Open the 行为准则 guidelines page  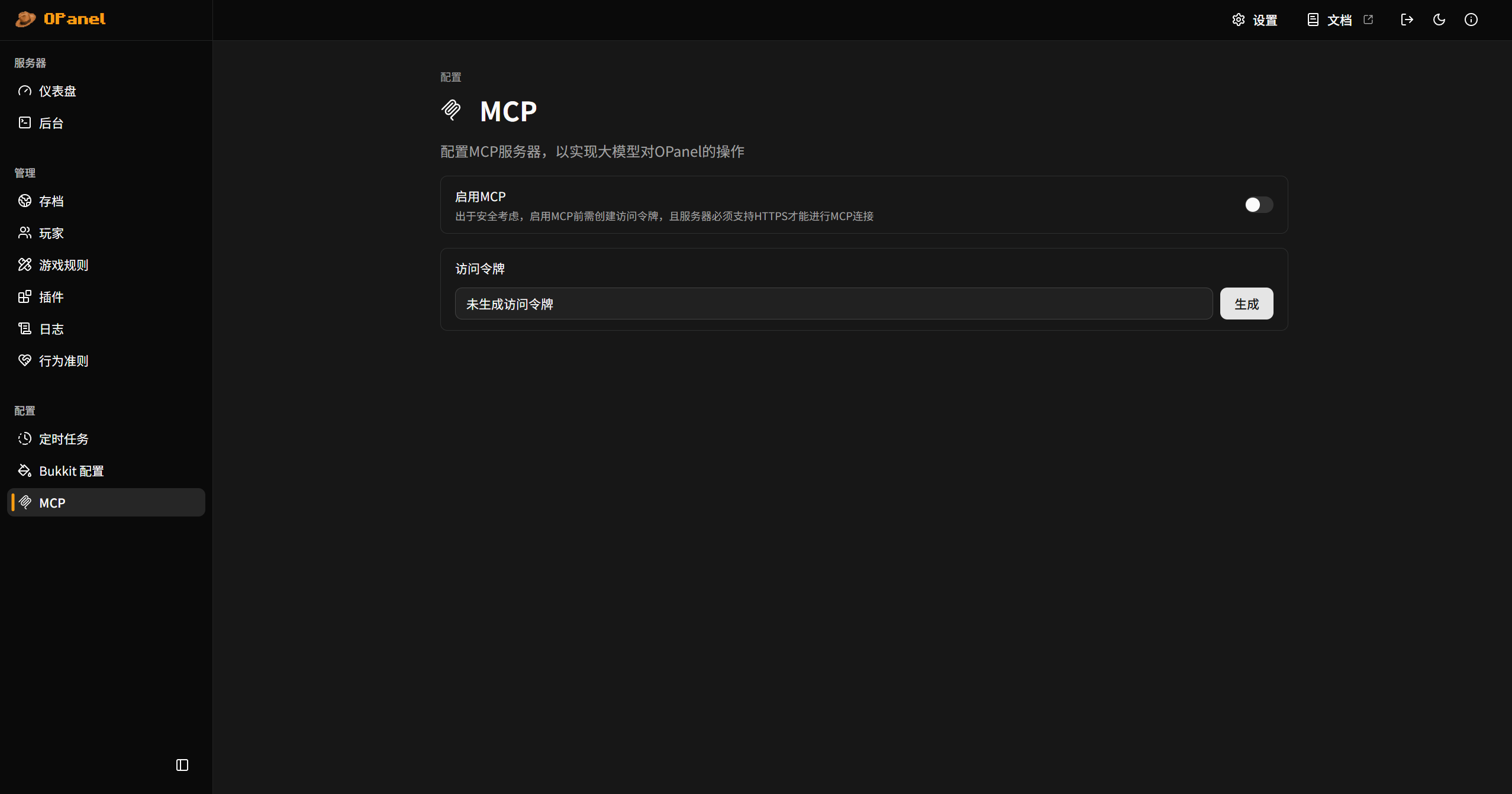click(x=63, y=361)
